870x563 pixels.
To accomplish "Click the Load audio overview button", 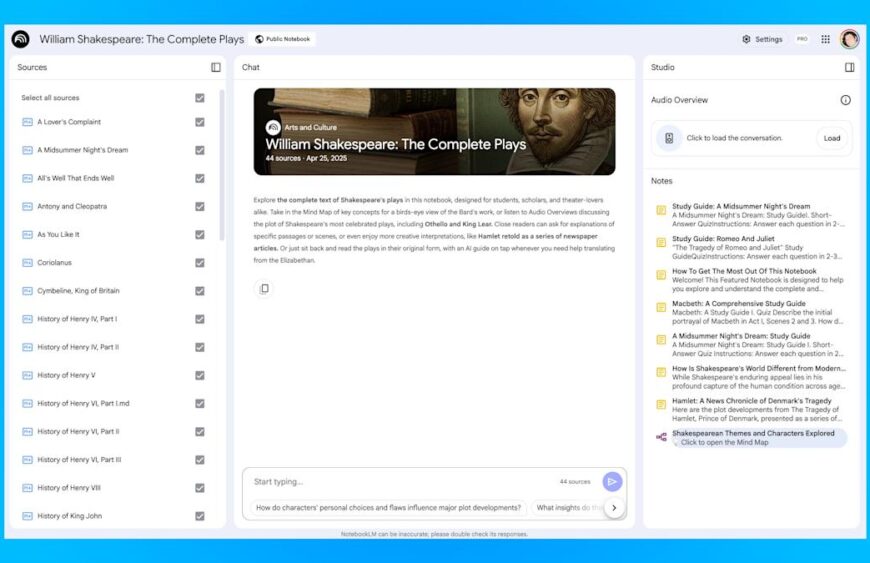I will pos(832,138).
